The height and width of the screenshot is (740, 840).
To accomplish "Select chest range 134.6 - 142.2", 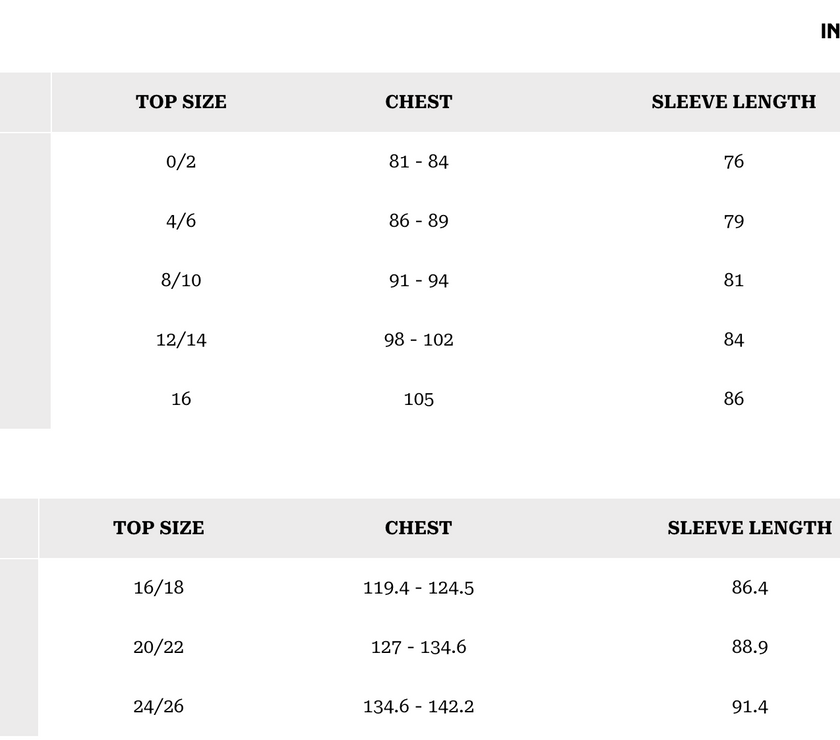I will point(418,706).
